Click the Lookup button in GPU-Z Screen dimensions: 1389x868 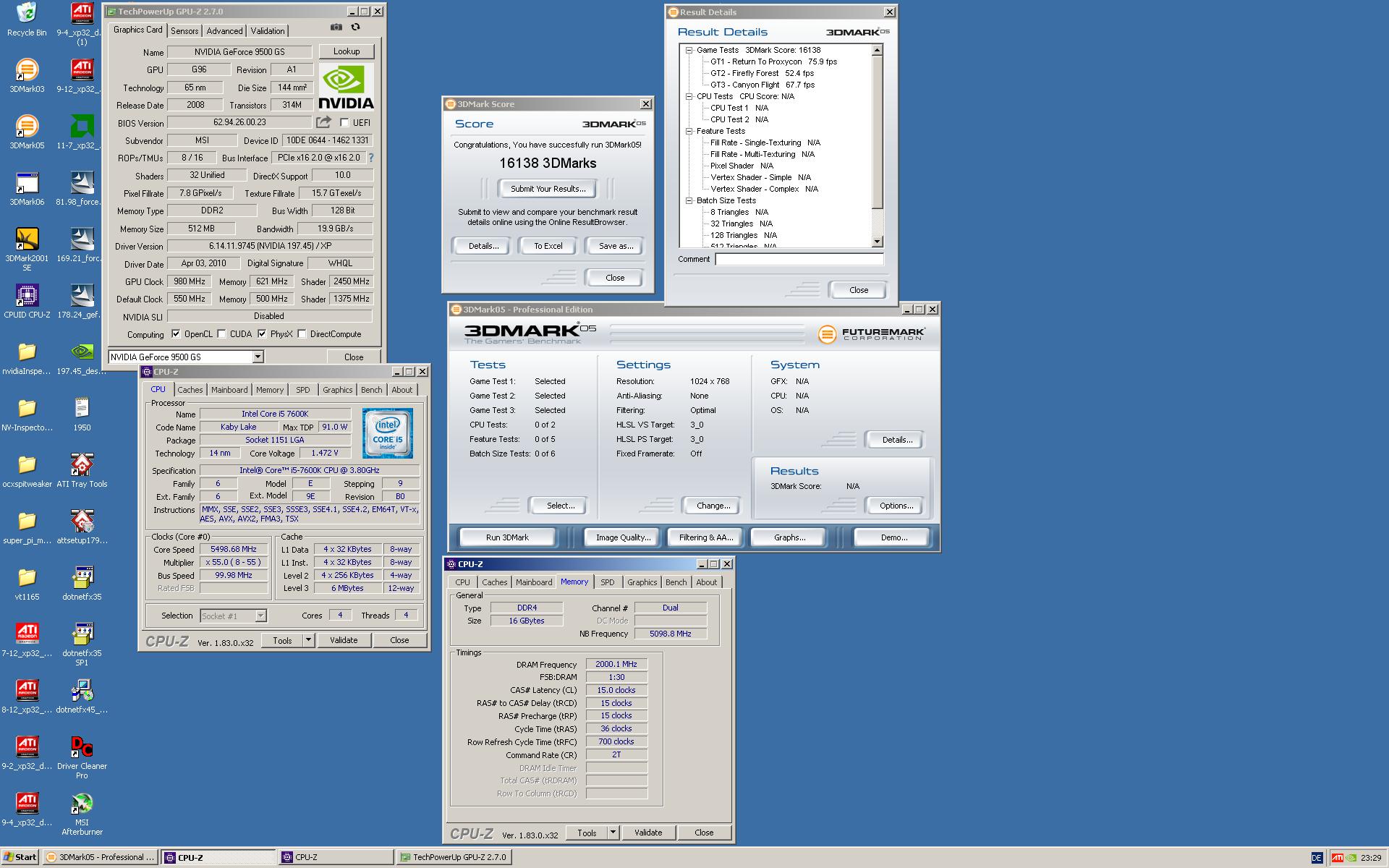pos(347,51)
